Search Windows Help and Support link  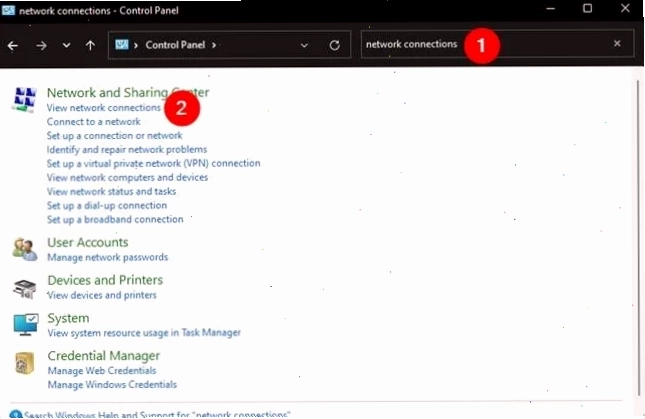157,414
